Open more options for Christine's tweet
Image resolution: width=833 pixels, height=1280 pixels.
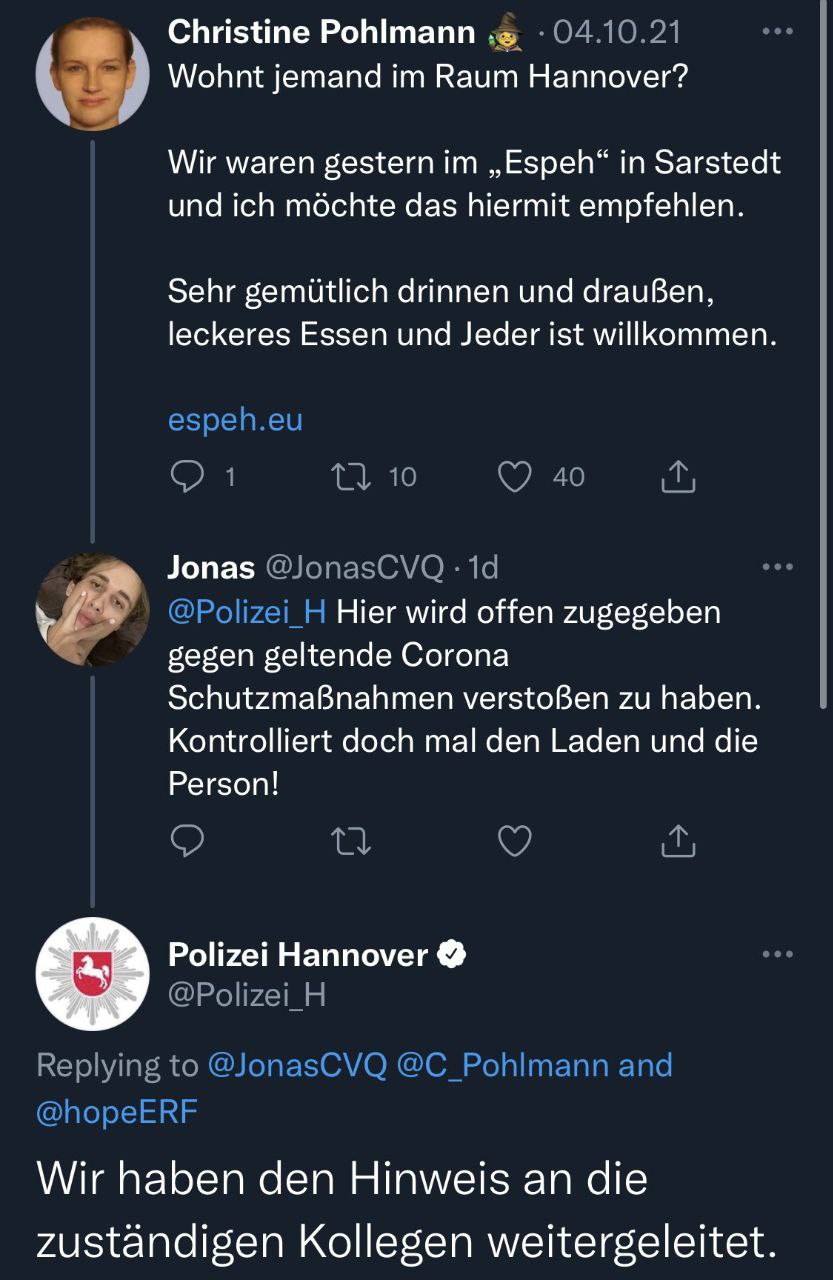[x=777, y=32]
